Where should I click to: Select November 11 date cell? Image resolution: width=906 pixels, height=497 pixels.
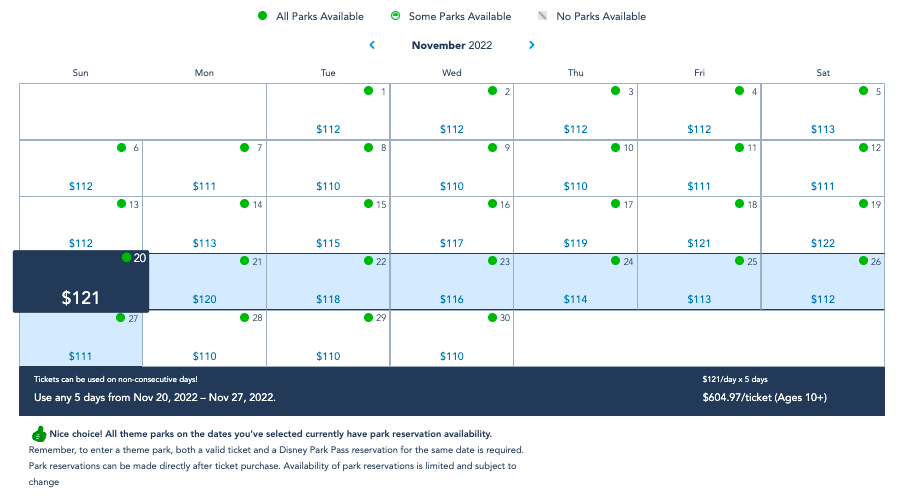pyautogui.click(x=699, y=168)
